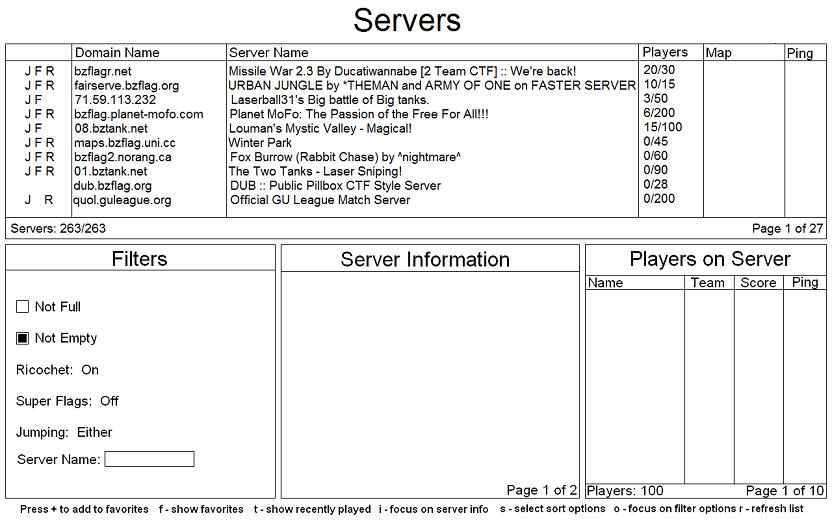Image resolution: width=832 pixels, height=520 pixels.
Task: Uncheck the Not Empty filter checkbox
Action: coord(23,339)
